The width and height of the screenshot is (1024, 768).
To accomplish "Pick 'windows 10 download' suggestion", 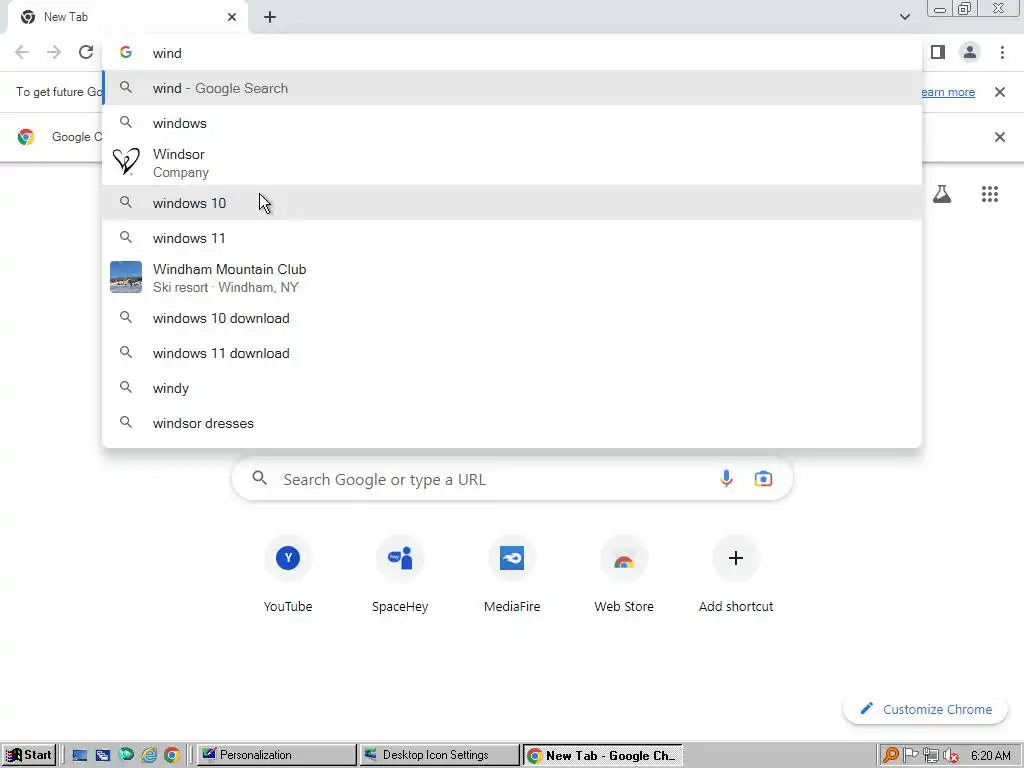I will pyautogui.click(x=512, y=318).
